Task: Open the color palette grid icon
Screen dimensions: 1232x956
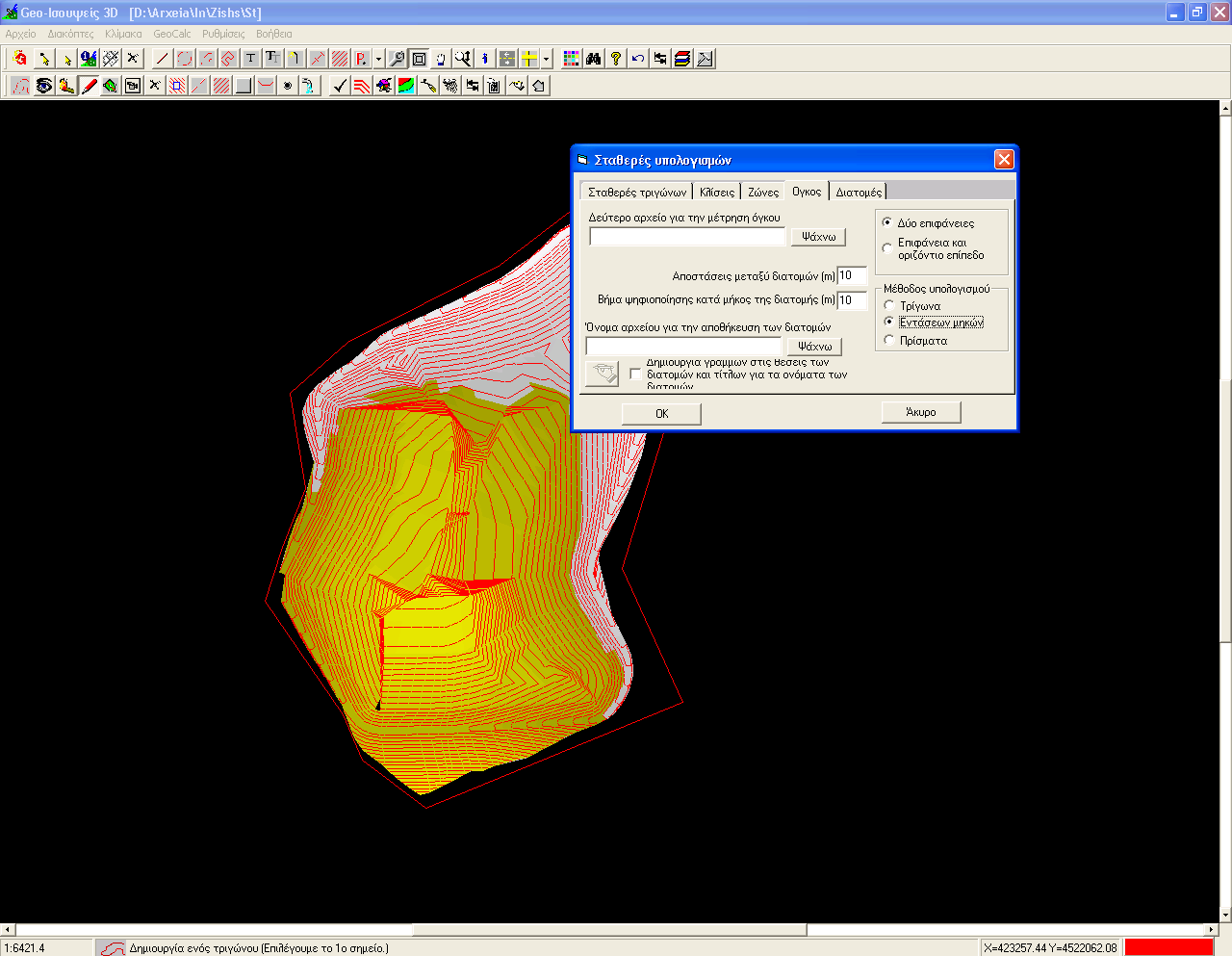Action: (x=572, y=59)
